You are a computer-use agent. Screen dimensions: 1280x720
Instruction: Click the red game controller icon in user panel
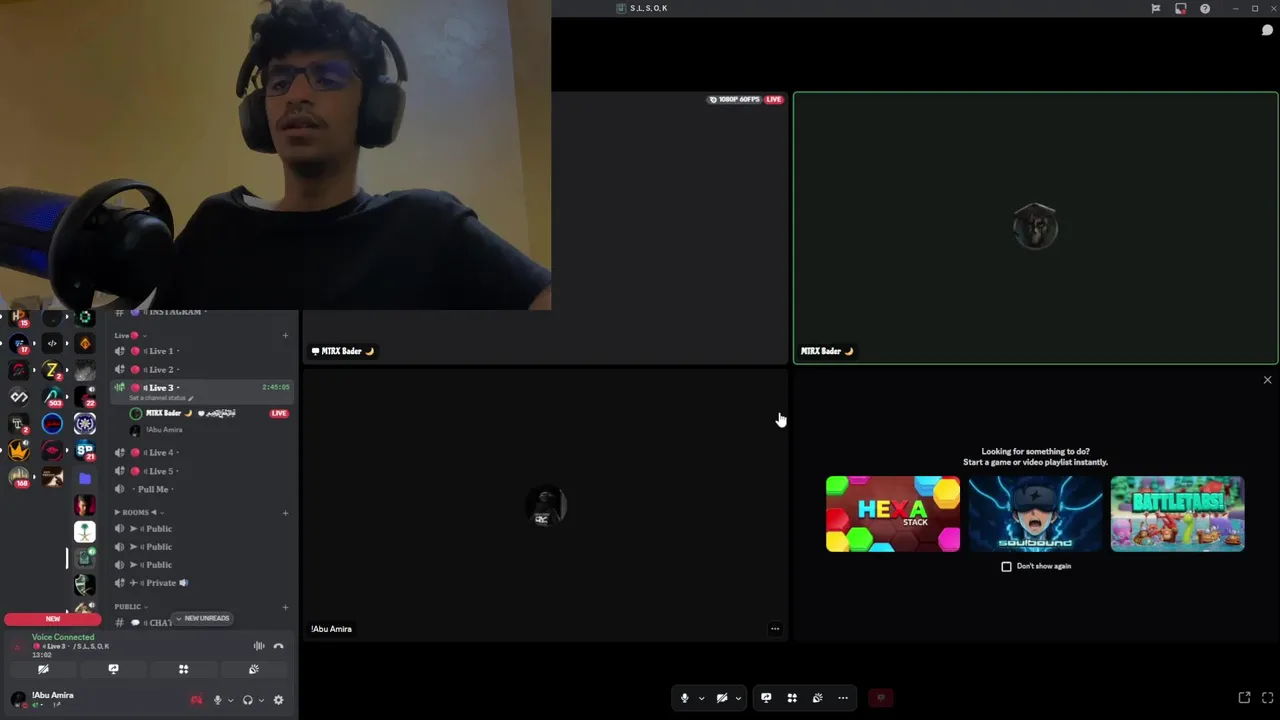[x=196, y=700]
